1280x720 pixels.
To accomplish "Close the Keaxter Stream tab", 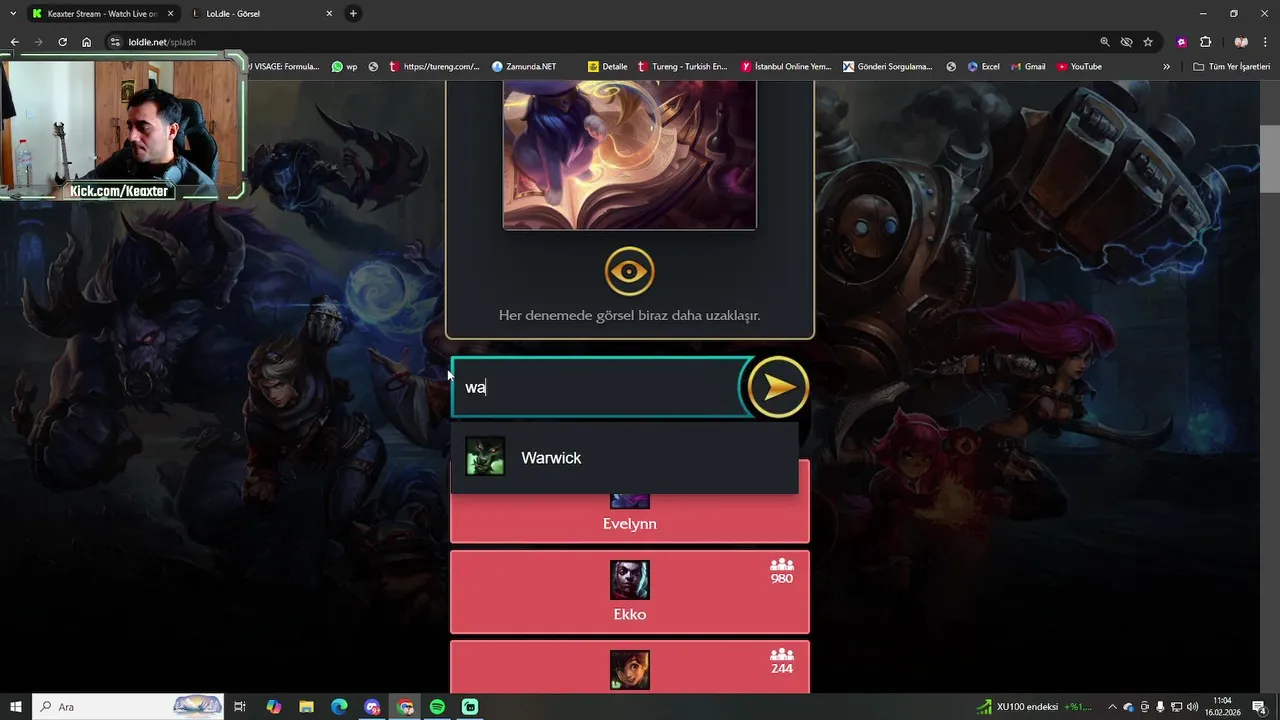I will pos(170,14).
